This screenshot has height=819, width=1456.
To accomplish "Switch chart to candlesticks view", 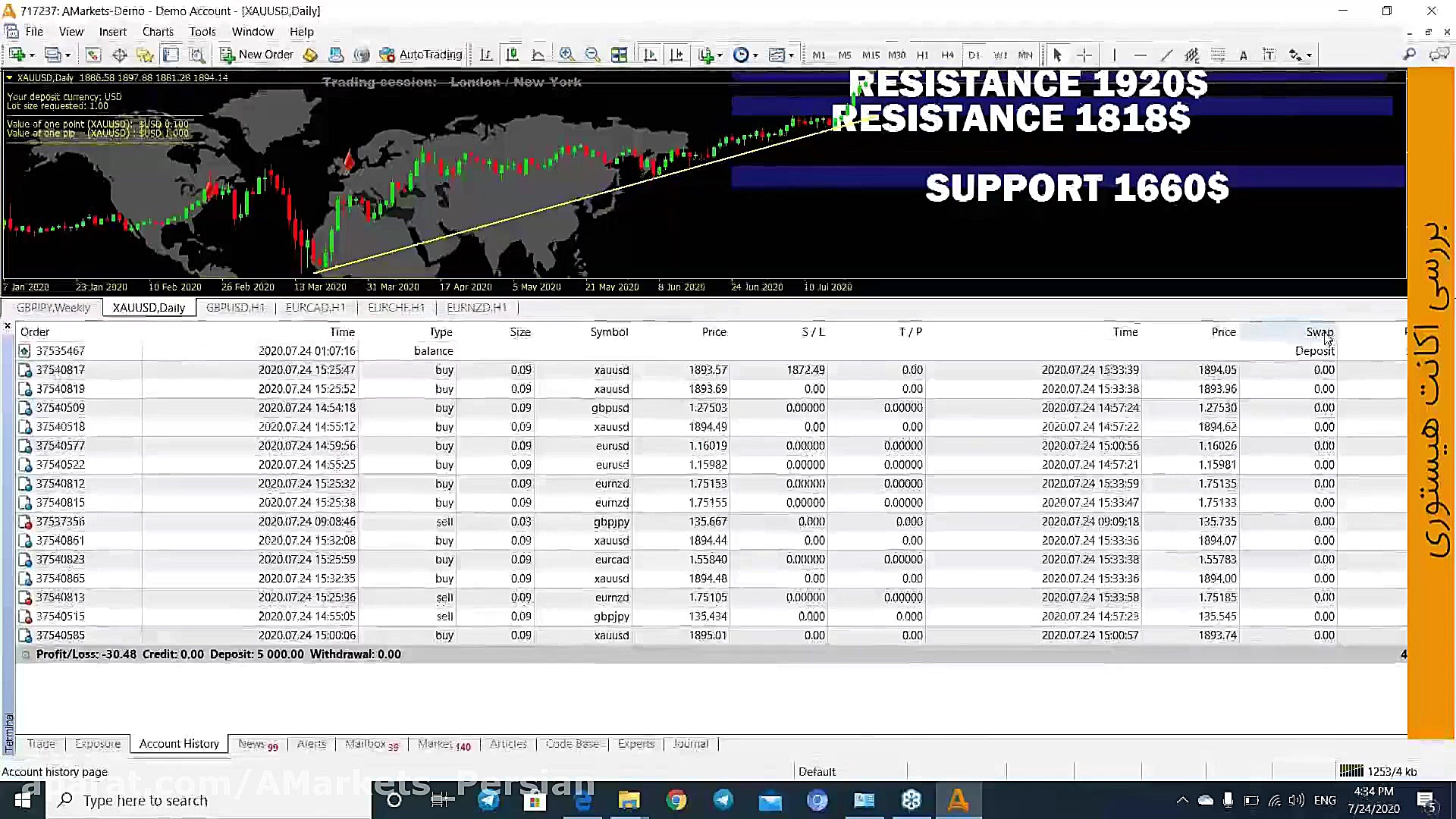I will pos(512,55).
